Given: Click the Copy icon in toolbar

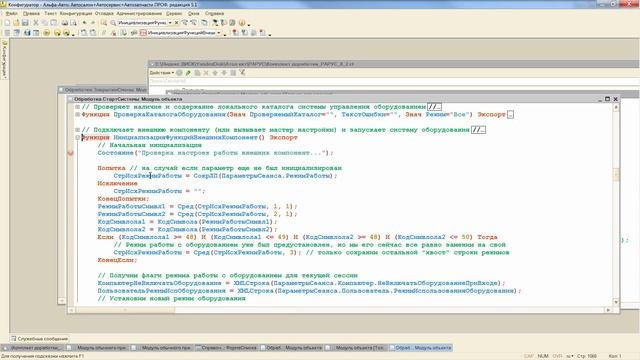Looking at the screenshot, I should [x=44, y=23].
